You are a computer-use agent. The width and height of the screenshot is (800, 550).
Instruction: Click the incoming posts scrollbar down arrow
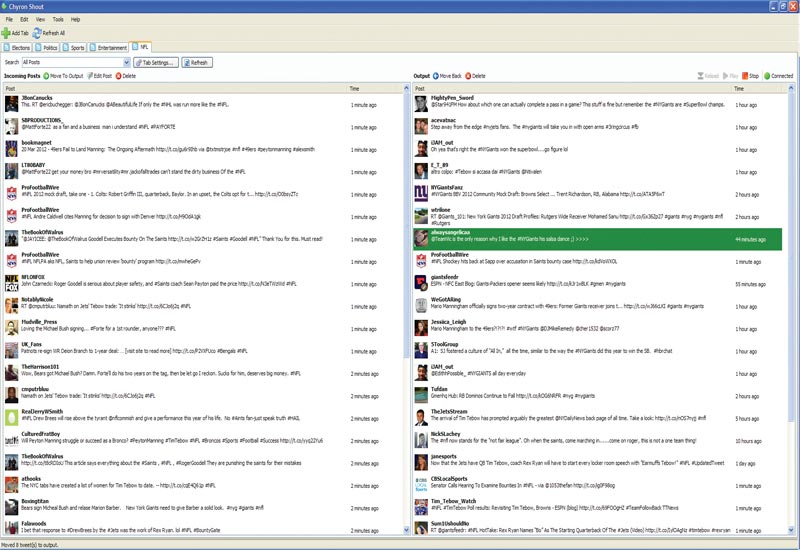407,531
